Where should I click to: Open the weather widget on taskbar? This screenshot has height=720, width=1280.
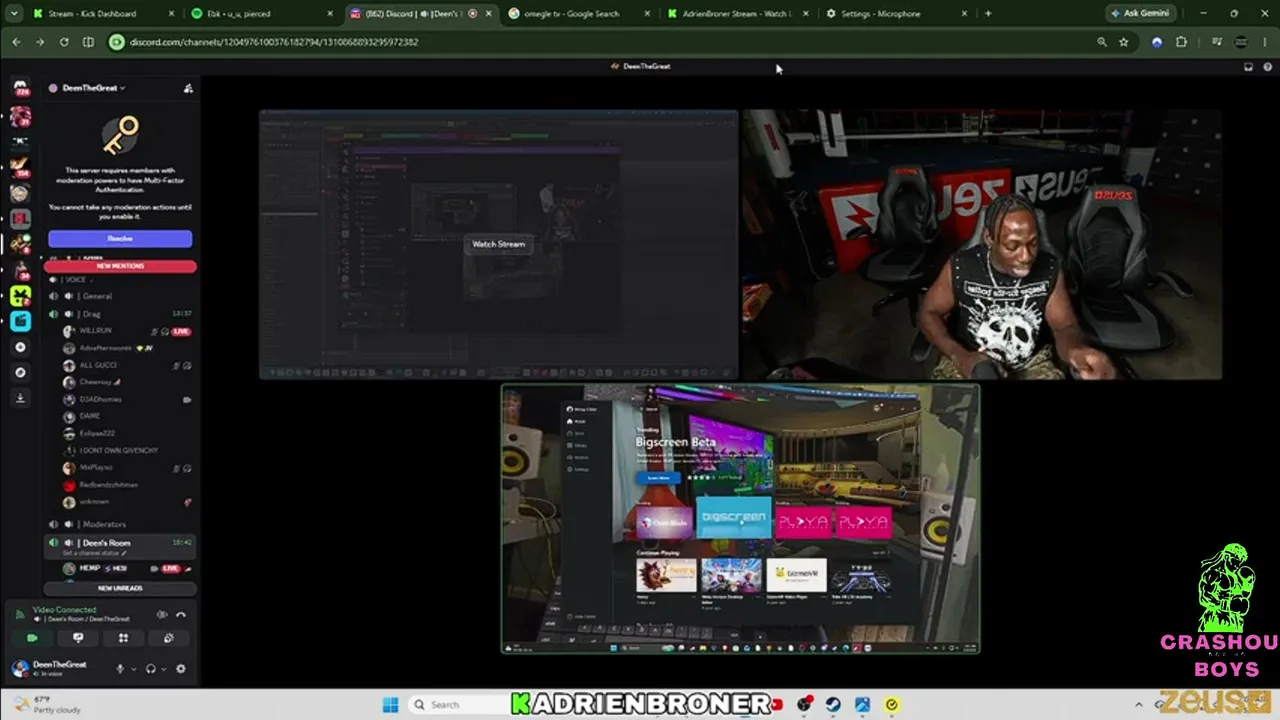(45, 705)
